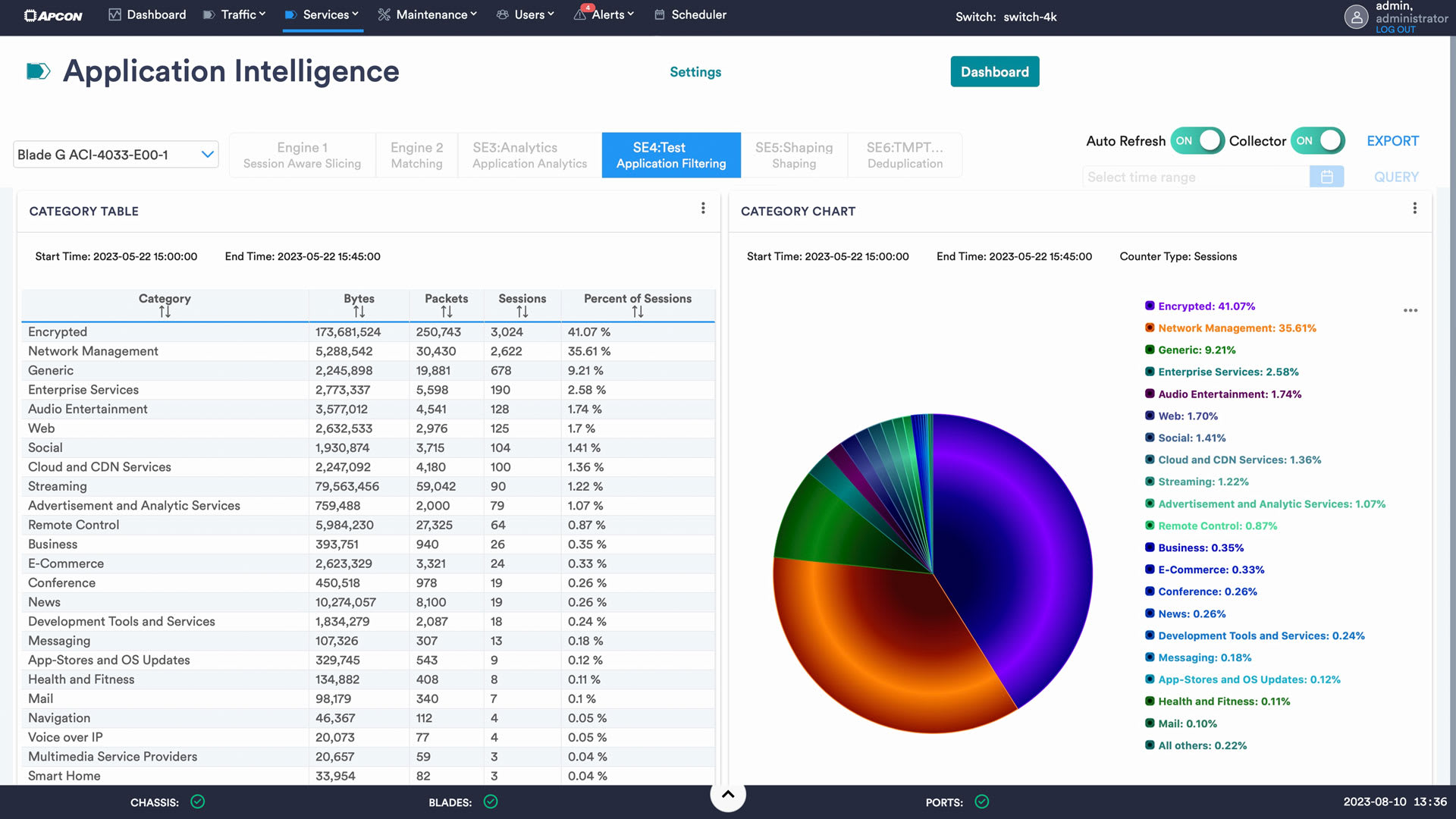Click the Sessions column sort arrow
This screenshot has height=819, width=1456.
click(x=522, y=312)
